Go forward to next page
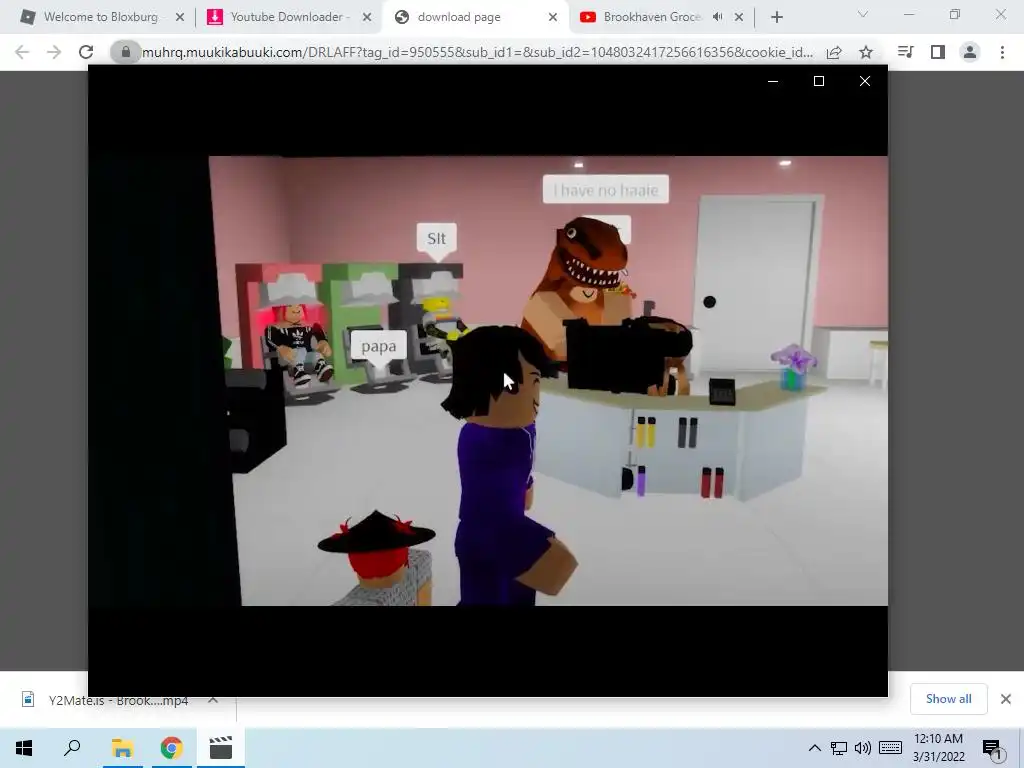 (54, 52)
